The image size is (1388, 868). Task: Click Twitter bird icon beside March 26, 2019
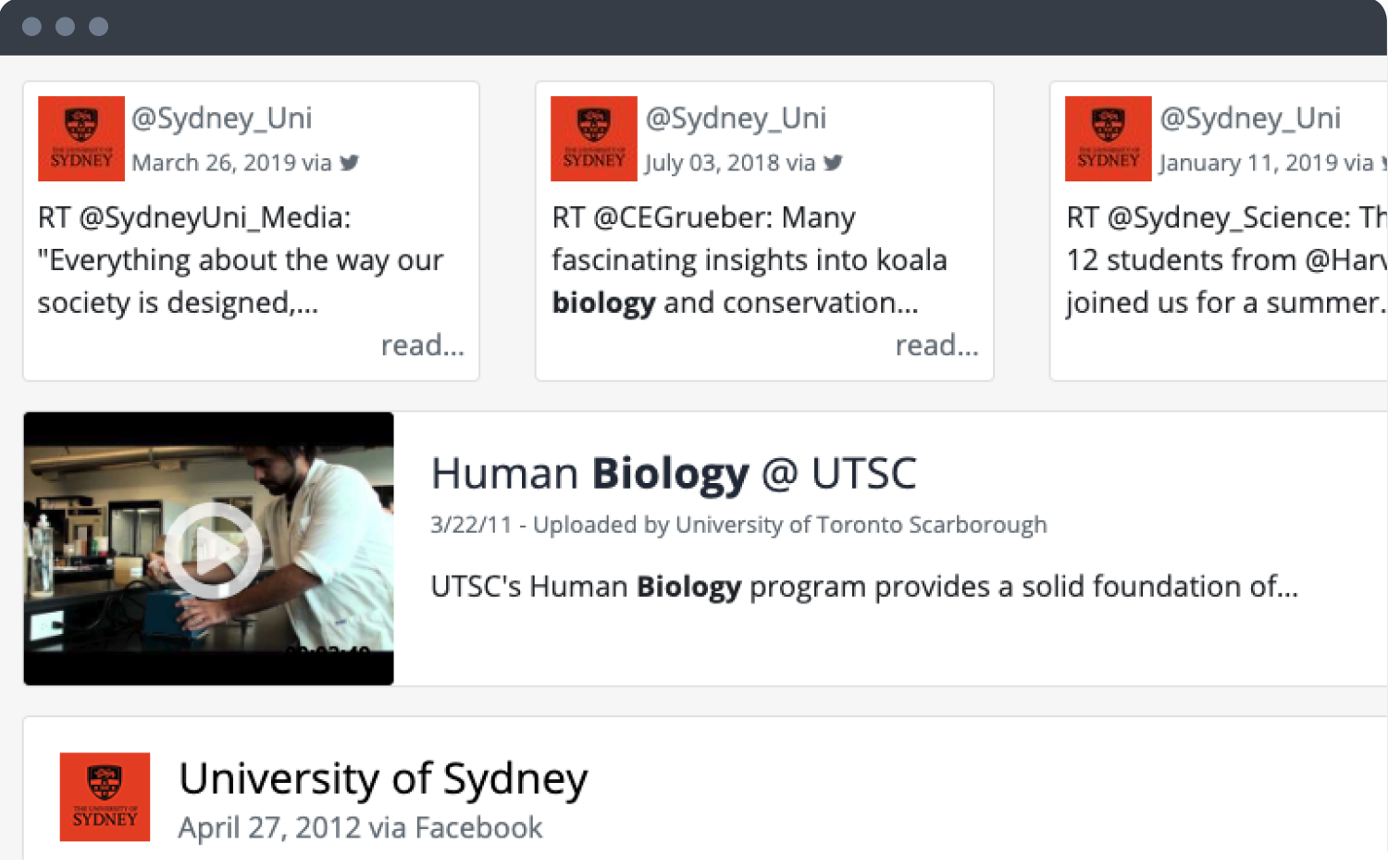coord(349,163)
